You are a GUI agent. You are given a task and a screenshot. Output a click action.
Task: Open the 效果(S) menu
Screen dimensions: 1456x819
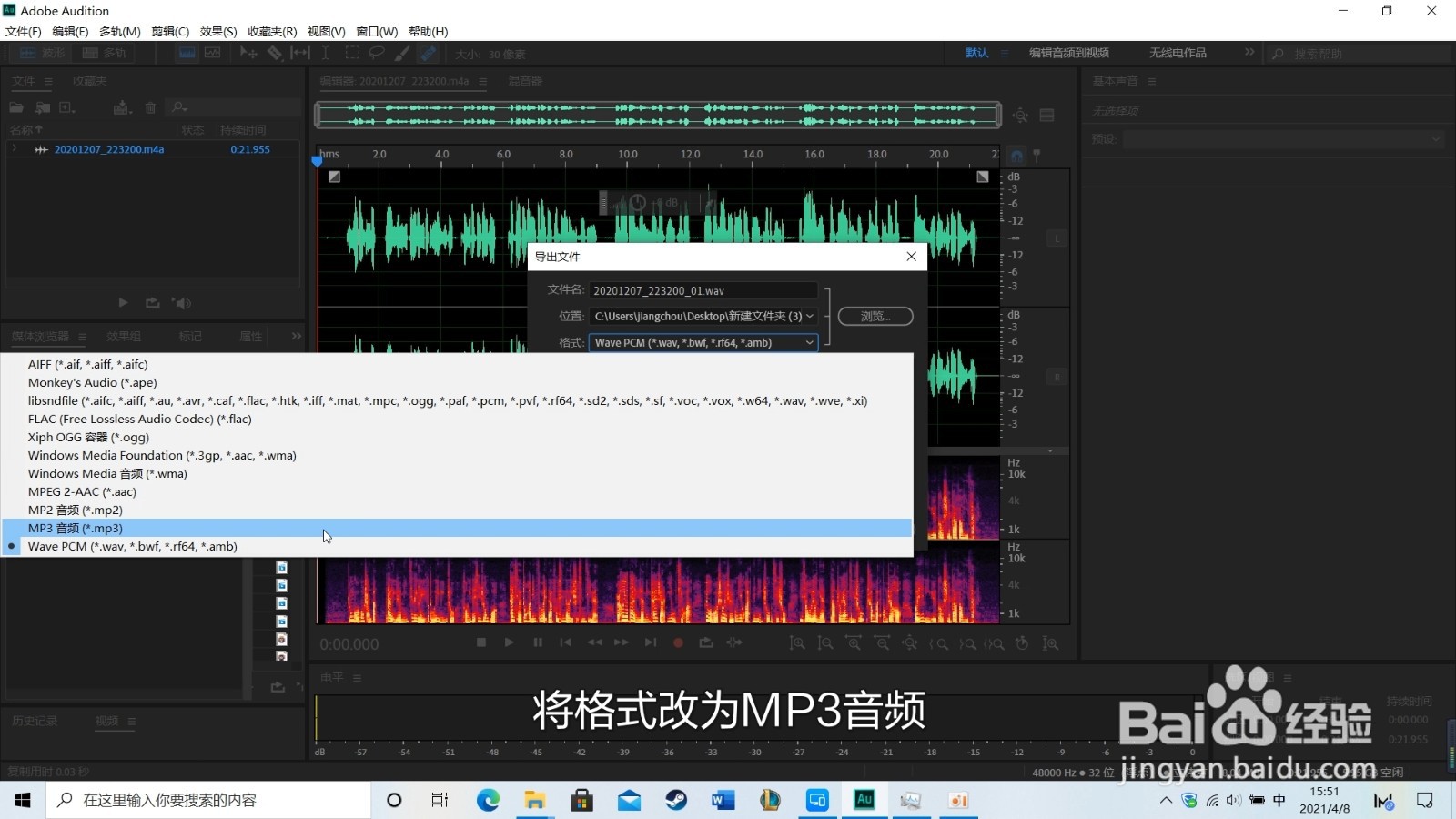click(218, 31)
